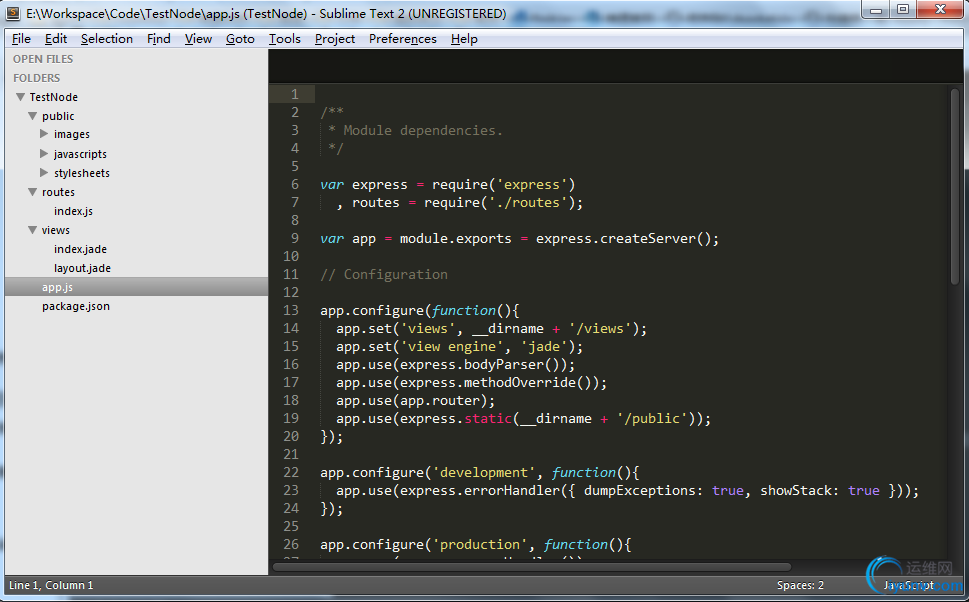This screenshot has width=969, height=602.
Task: Collapse the views folder arrow
Action: 33,230
